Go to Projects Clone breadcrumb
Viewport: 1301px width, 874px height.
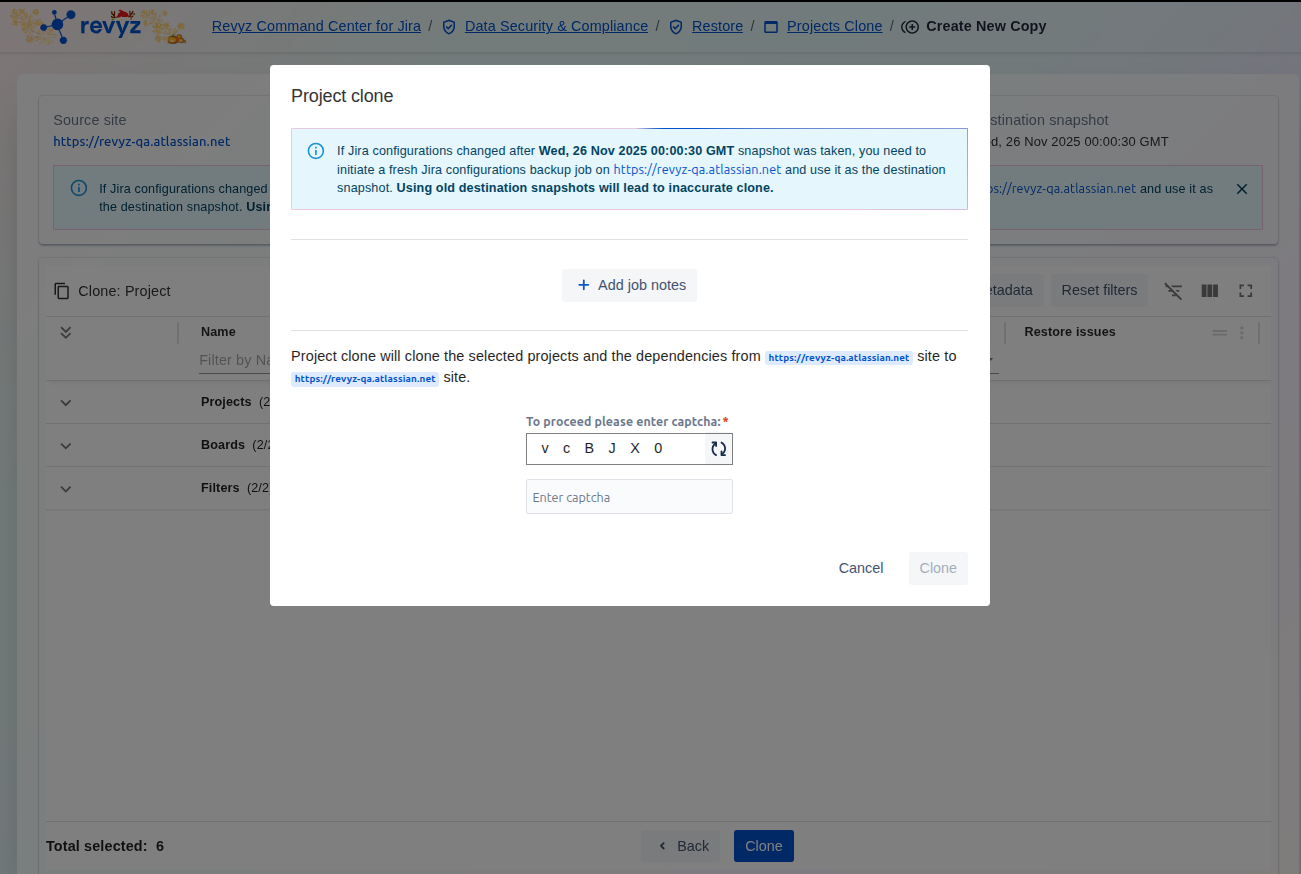[834, 26]
